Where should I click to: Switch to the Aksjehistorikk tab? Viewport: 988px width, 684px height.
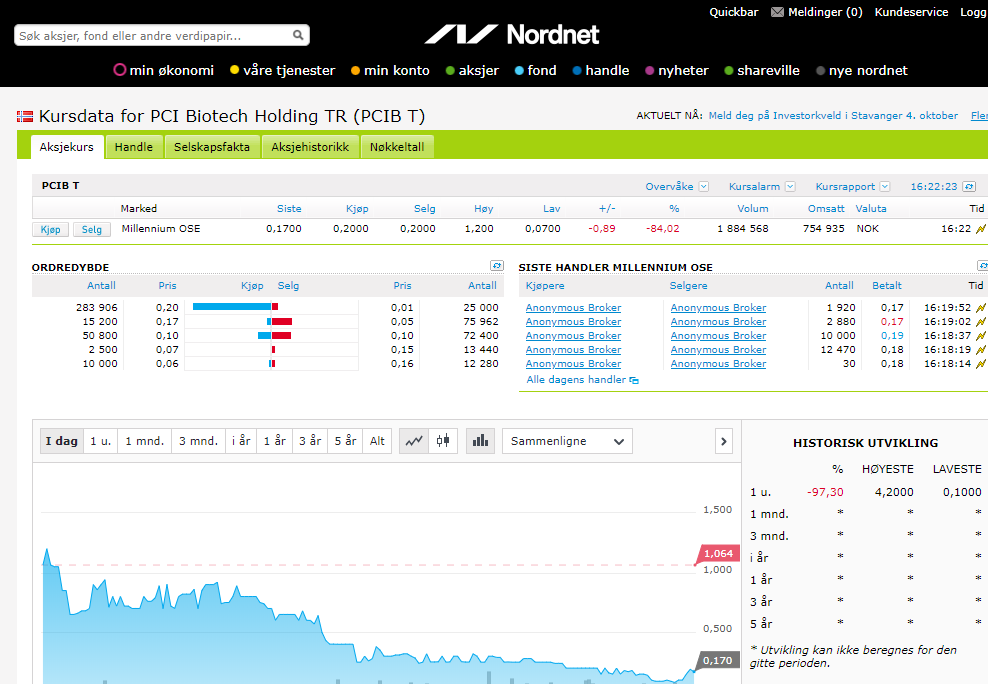(310, 147)
